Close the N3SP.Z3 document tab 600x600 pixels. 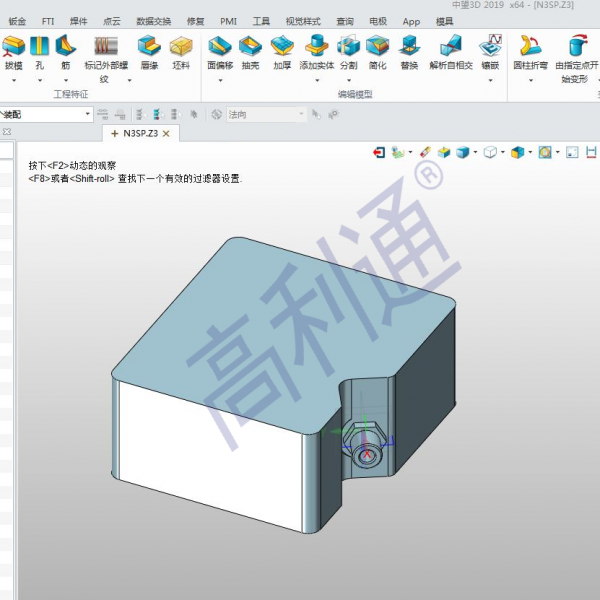coord(167,133)
